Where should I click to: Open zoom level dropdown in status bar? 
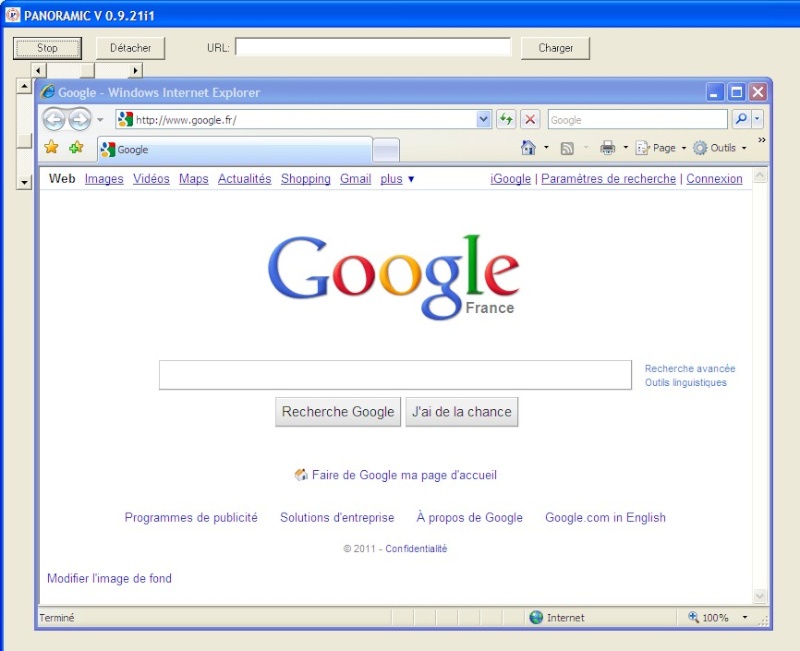[x=744, y=617]
